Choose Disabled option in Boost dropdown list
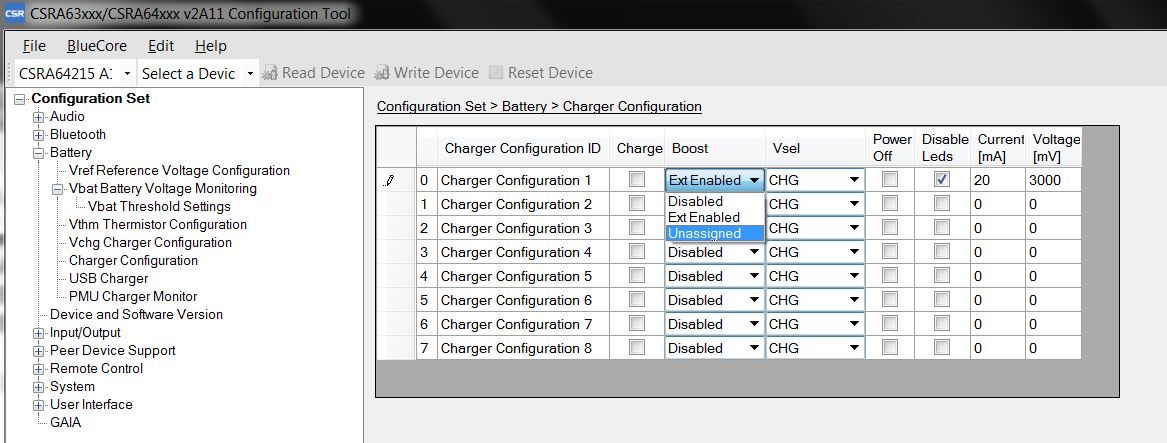Screen dimensions: 1167x443 coord(696,202)
